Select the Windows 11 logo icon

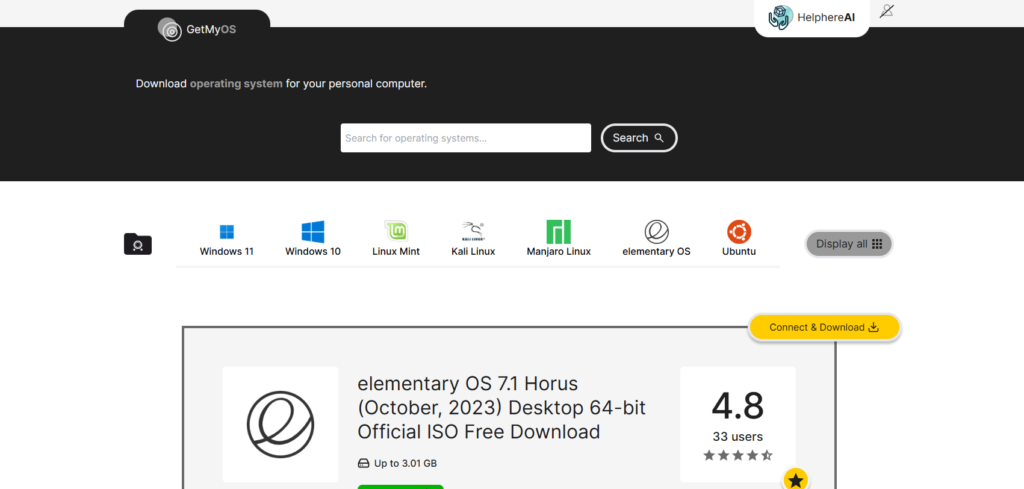[x=227, y=232]
